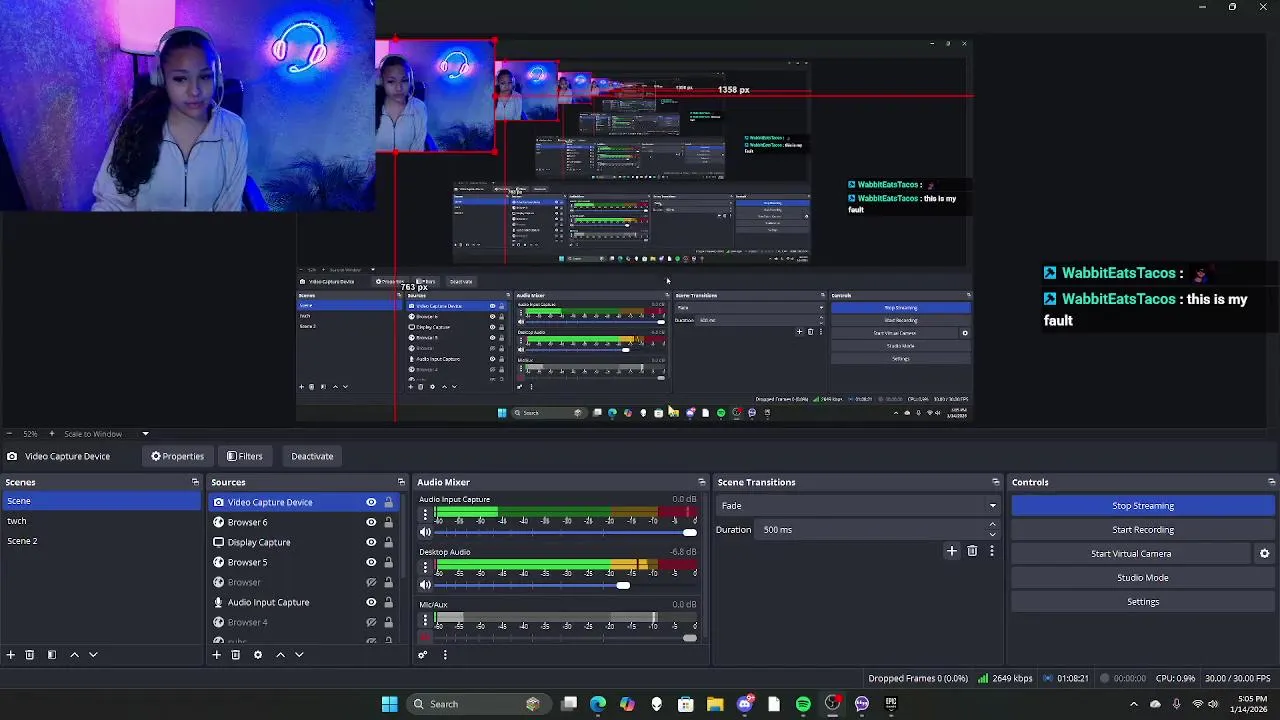Open transition properties three-dot icon

point(992,551)
